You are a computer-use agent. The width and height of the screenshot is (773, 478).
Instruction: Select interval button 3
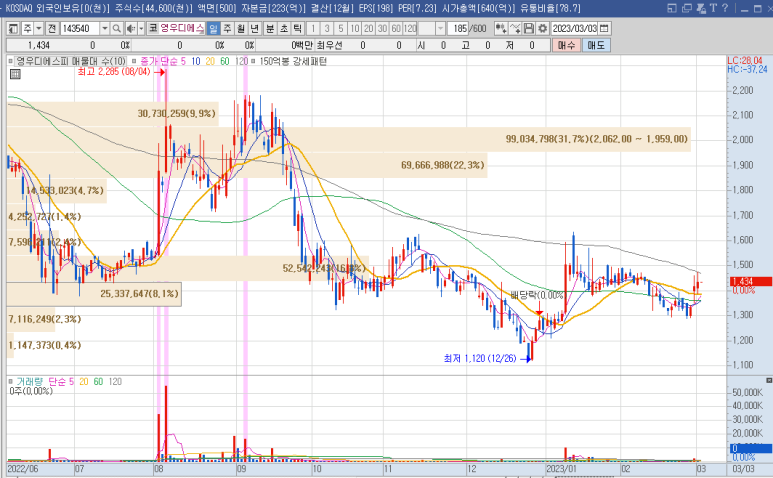coord(326,29)
